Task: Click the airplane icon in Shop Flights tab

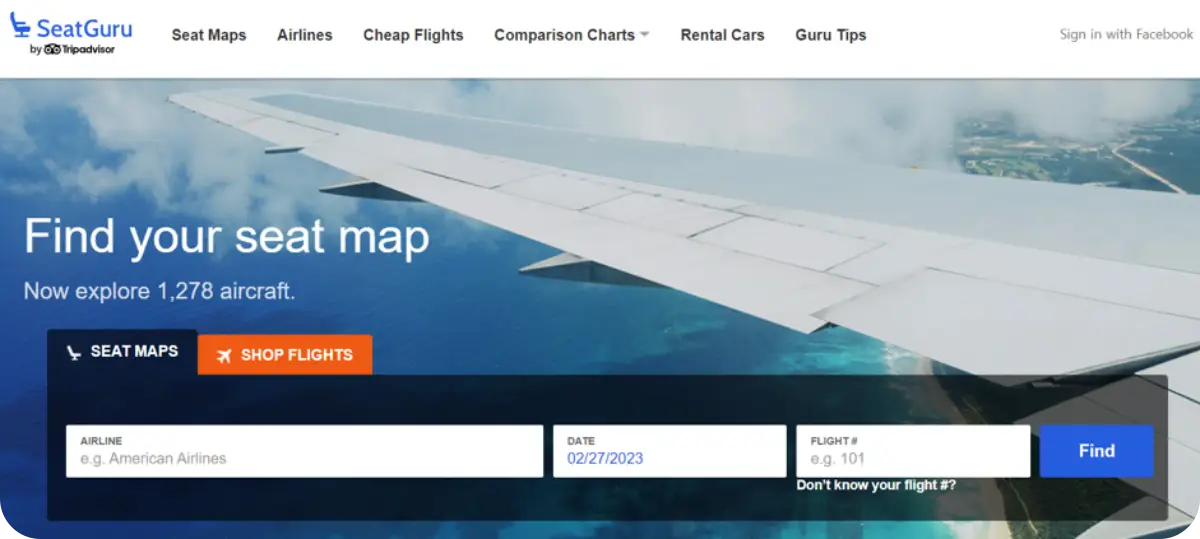Action: [224, 355]
